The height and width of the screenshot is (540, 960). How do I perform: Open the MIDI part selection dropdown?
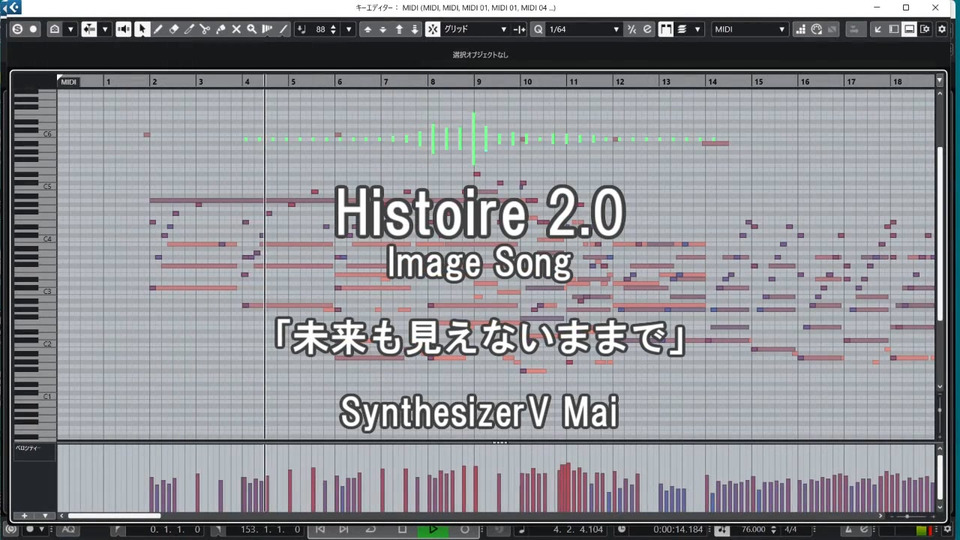(749, 29)
